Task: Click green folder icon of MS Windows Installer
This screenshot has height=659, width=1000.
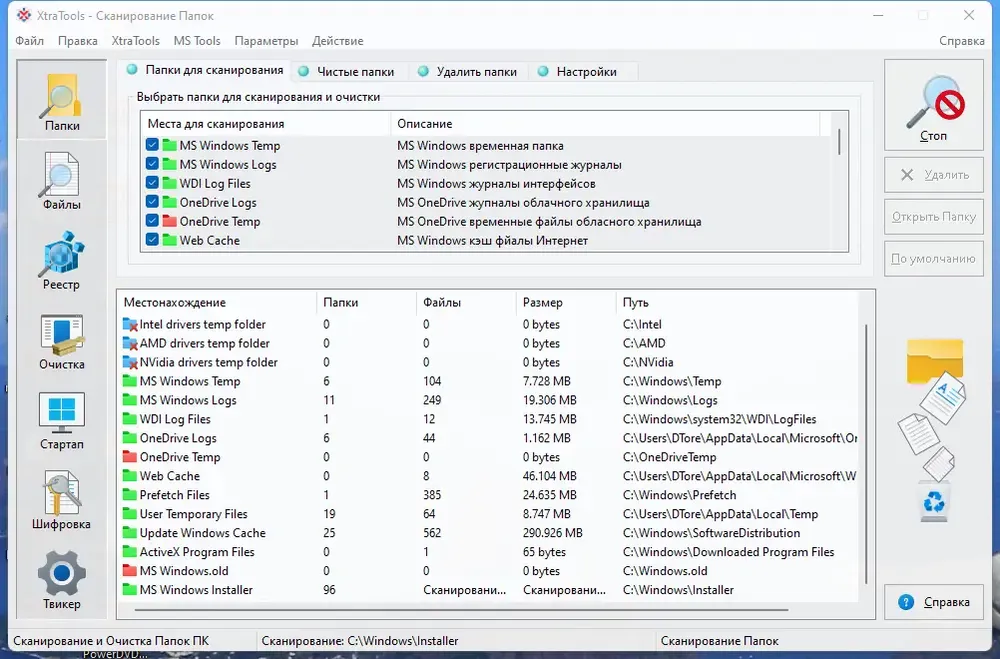Action: click(x=130, y=589)
